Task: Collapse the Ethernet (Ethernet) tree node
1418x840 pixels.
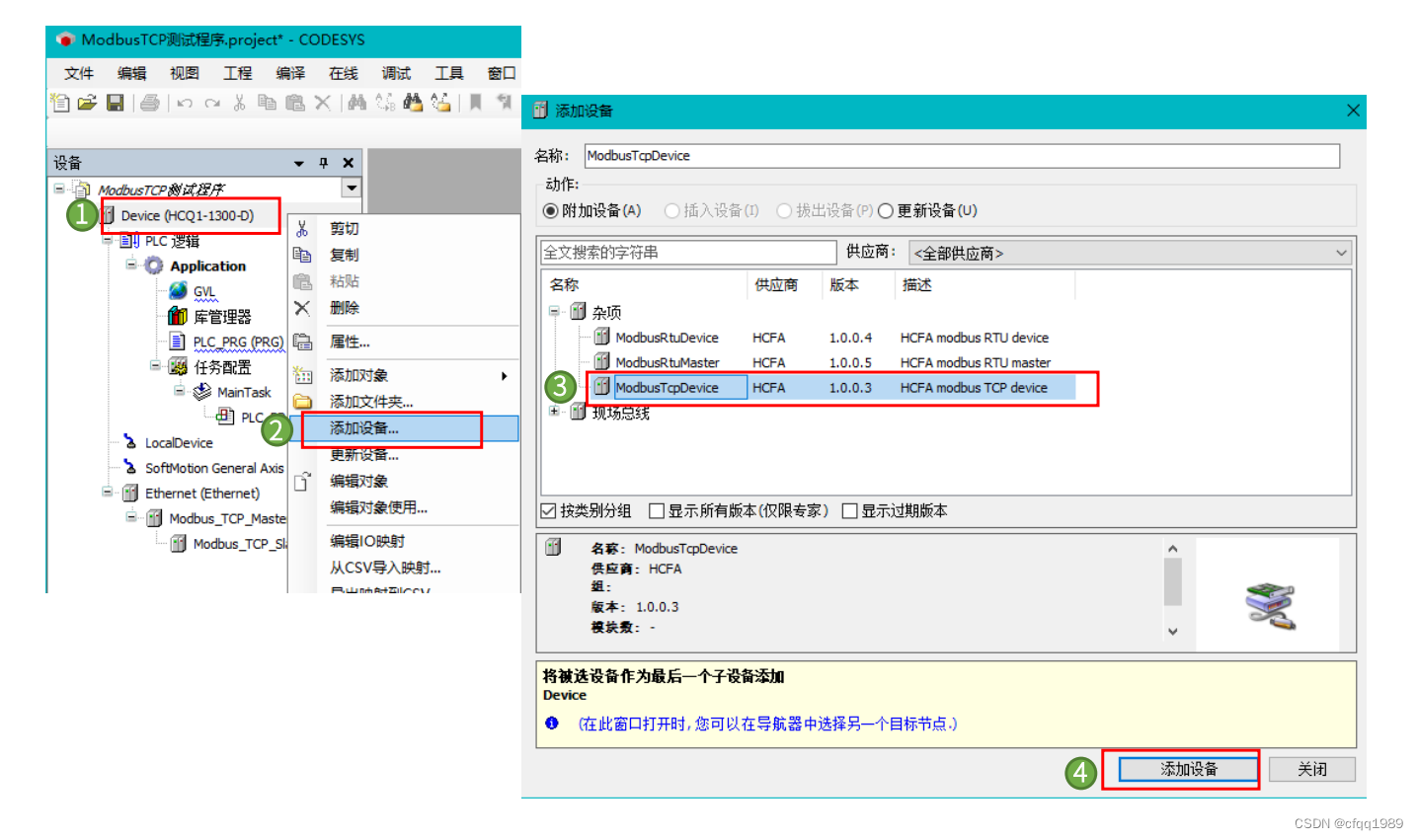Action: [108, 492]
